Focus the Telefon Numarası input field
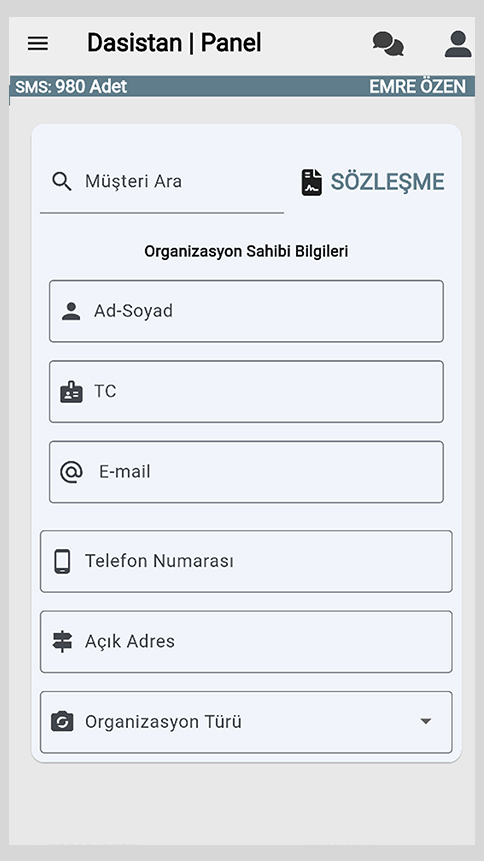The height and width of the screenshot is (861, 484). coord(246,561)
